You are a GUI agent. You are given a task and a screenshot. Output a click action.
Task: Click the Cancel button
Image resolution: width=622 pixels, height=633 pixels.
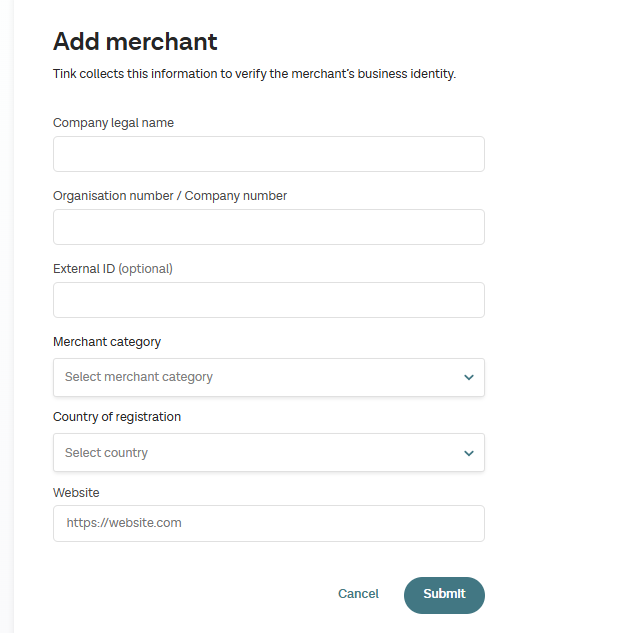pos(358,594)
